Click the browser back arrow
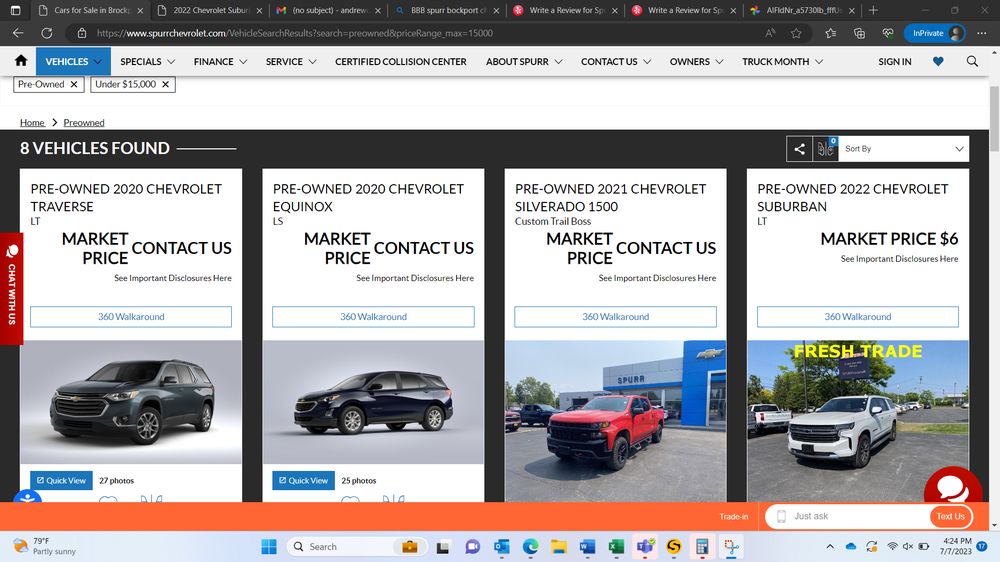1000x562 pixels. tap(18, 33)
